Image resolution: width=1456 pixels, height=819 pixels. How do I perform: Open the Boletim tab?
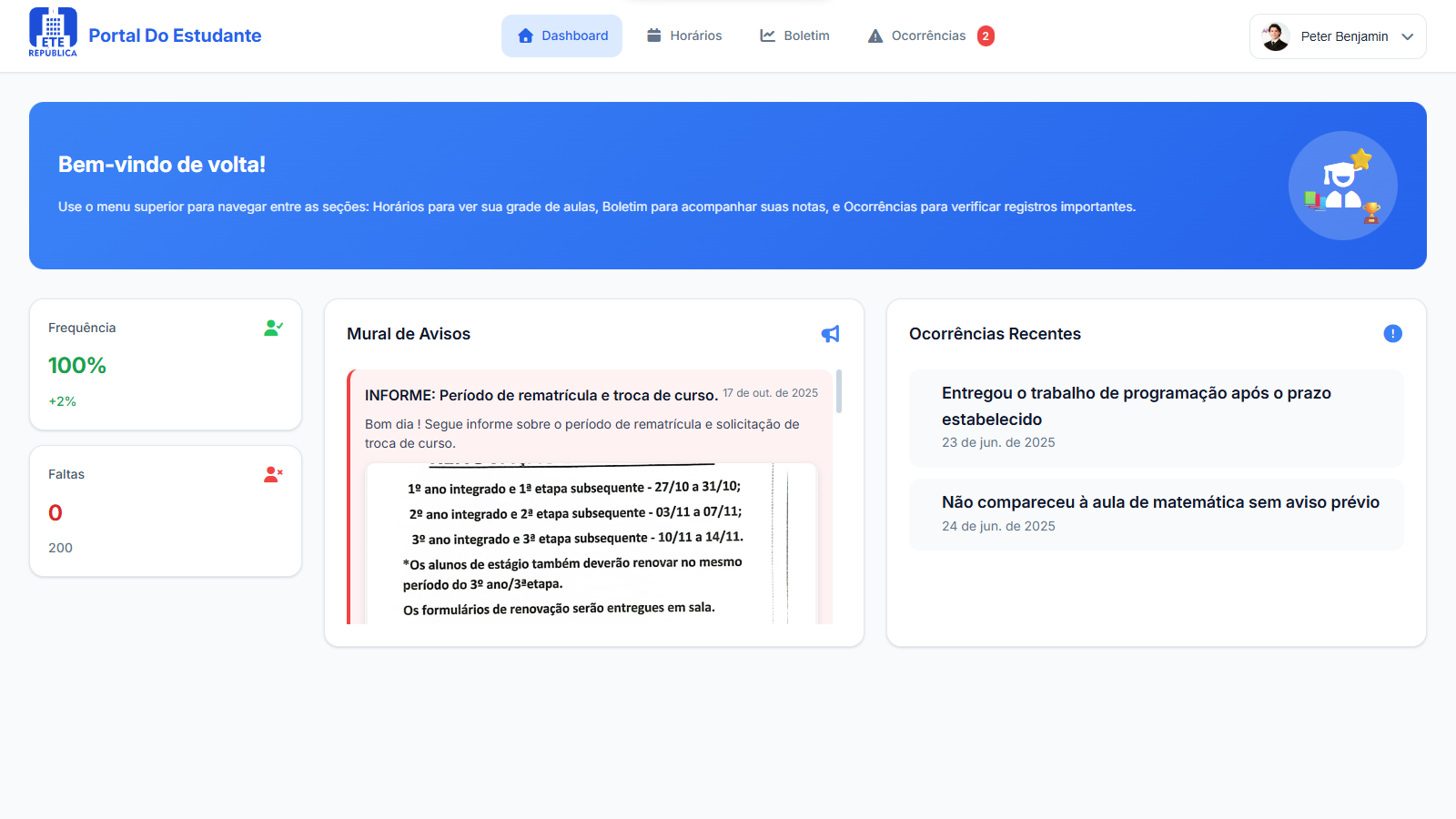click(795, 36)
